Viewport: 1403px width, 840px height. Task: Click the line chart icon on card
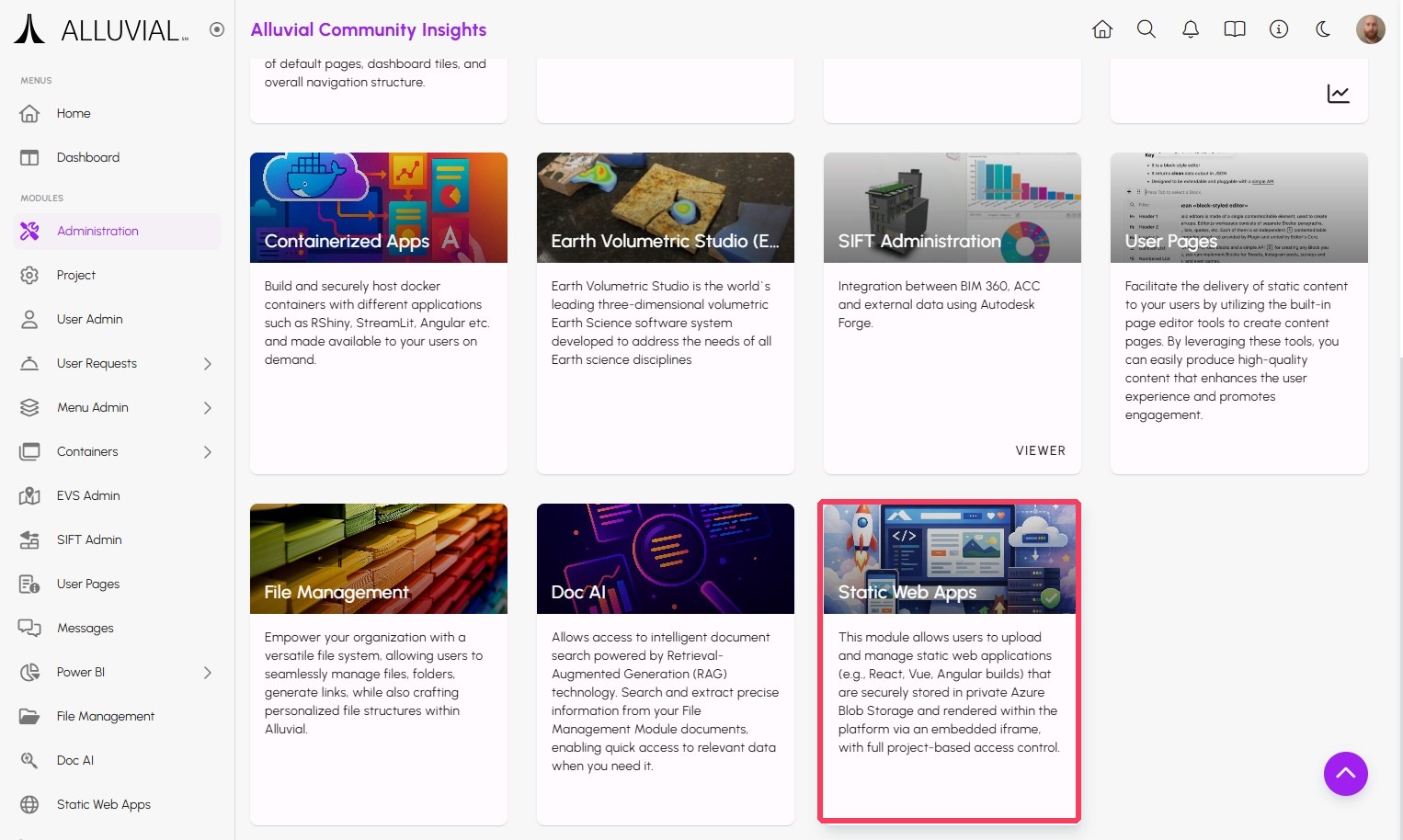1338,94
